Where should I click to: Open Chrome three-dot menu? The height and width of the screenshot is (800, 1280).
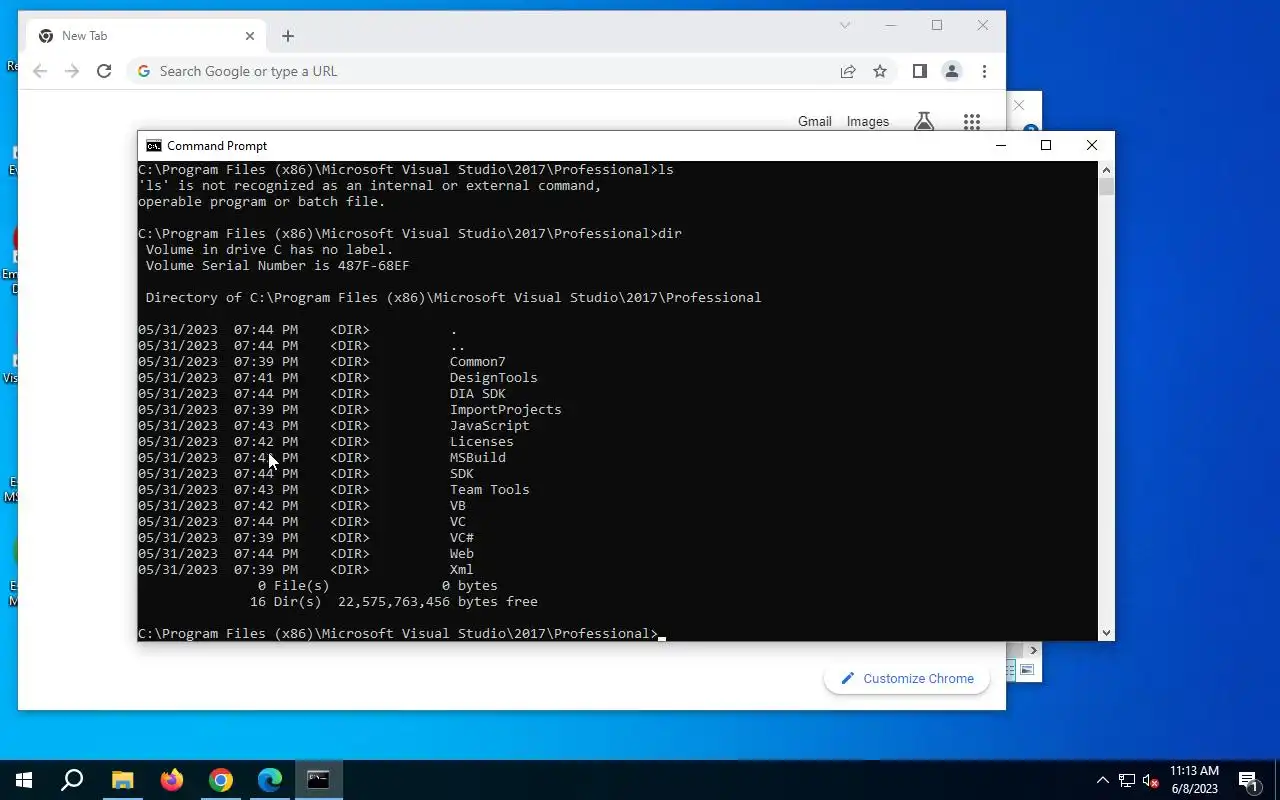(985, 71)
